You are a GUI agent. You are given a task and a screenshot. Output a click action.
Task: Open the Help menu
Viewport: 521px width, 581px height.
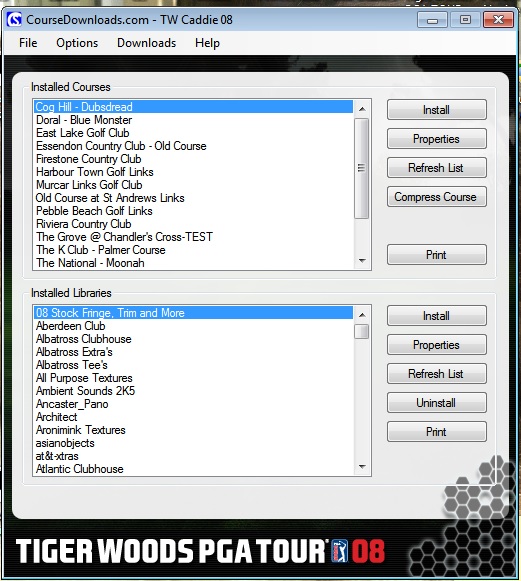(207, 43)
